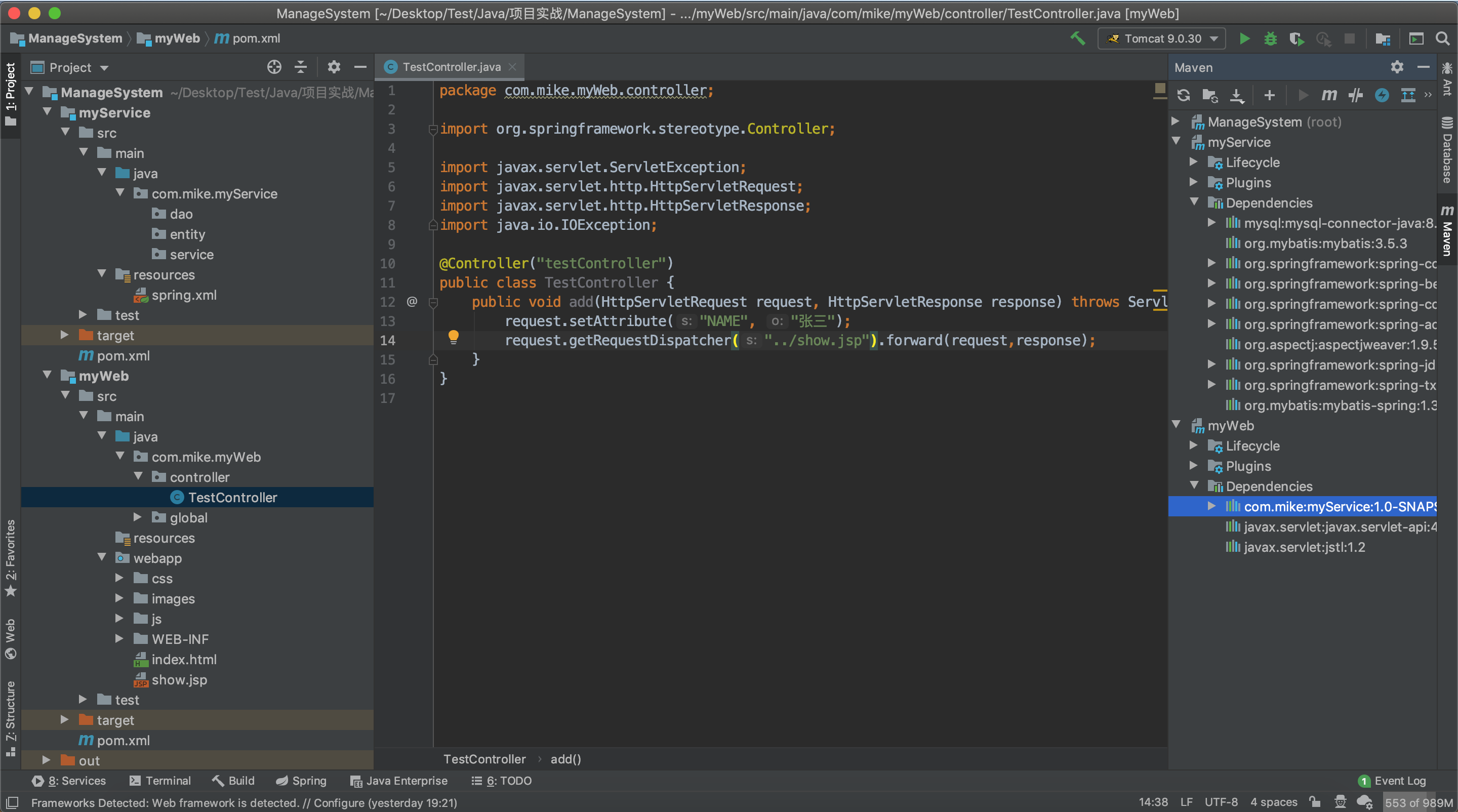The width and height of the screenshot is (1458, 812).
Task: Open the 8: Services tool window
Action: pyautogui.click(x=69, y=780)
